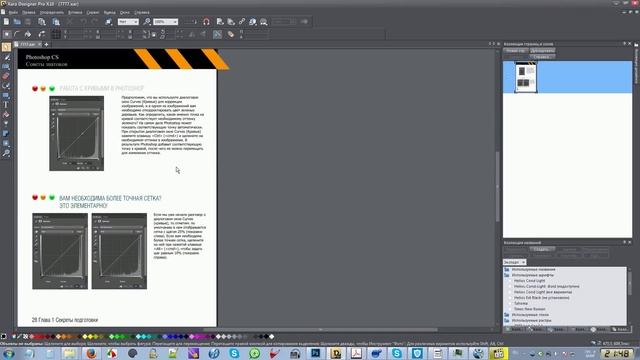Open Adobe Acrobat from the taskbar
This screenshot has width=640, height=360.
pos(356,353)
